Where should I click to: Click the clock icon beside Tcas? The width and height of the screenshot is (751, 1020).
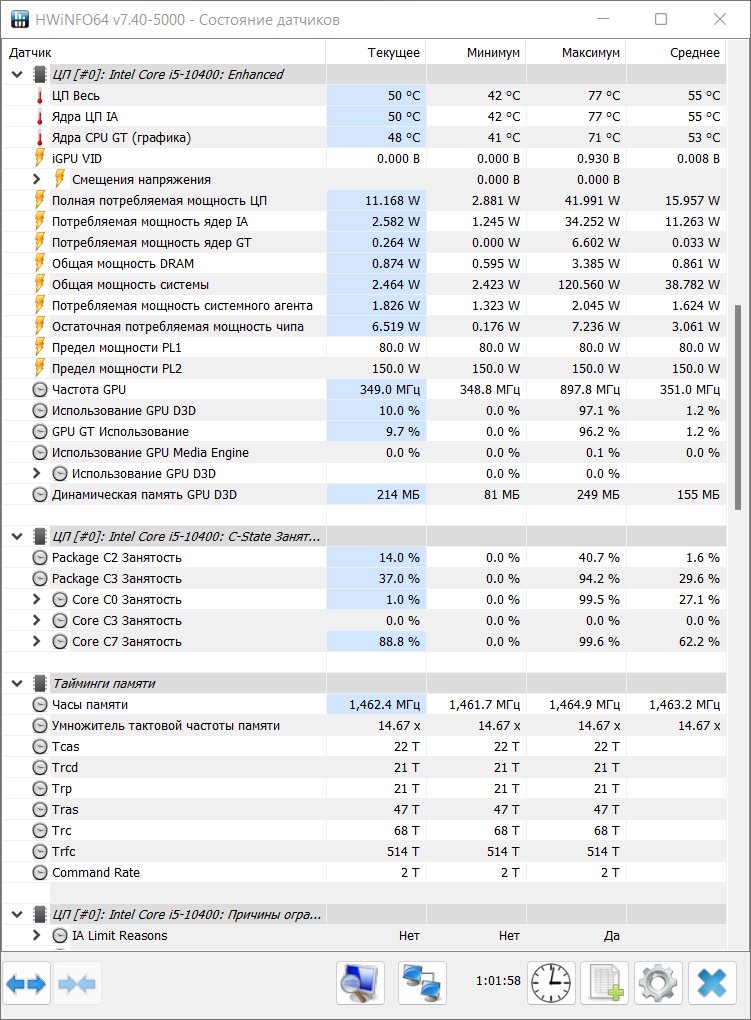[x=40, y=747]
